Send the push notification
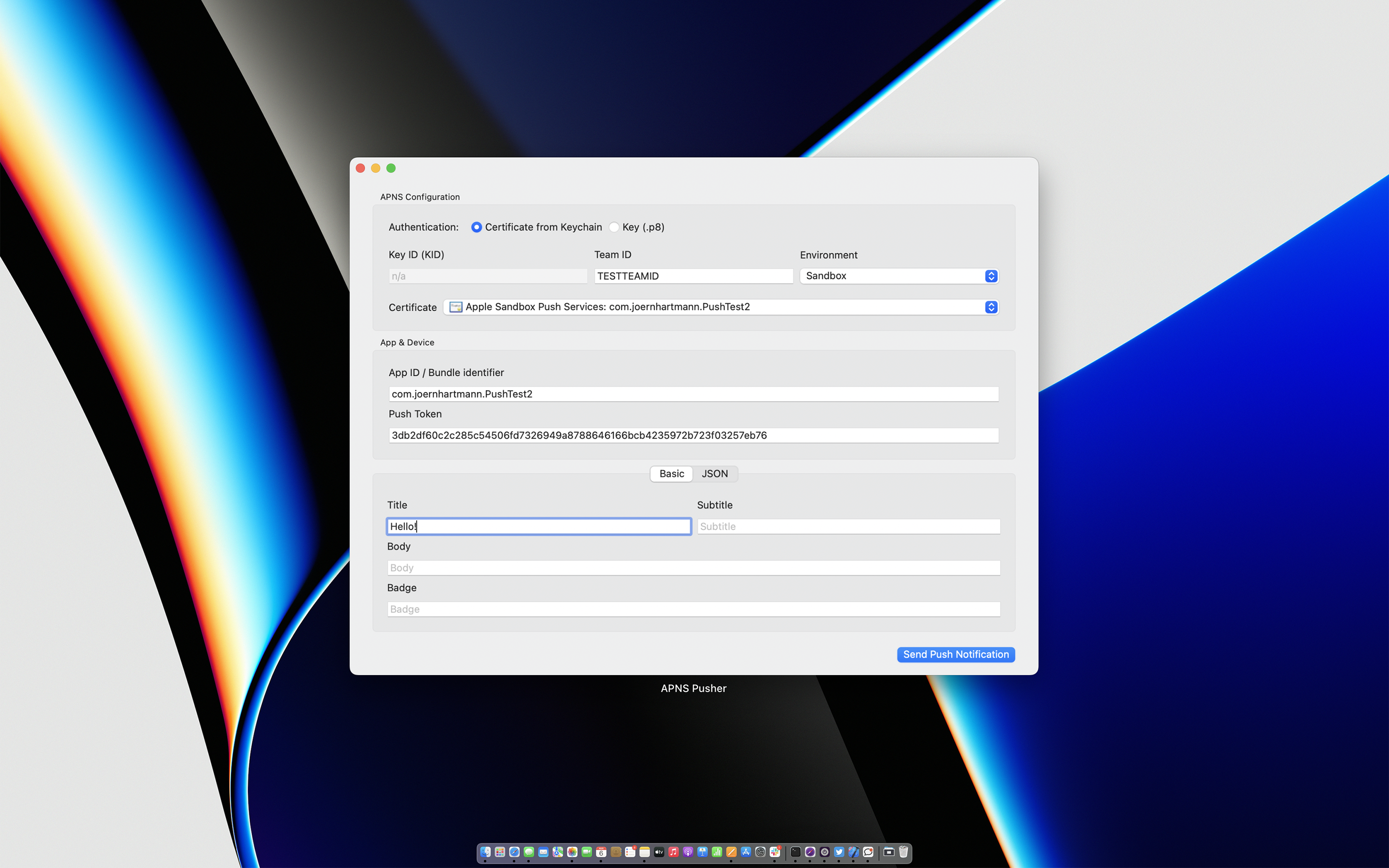Screen dimensions: 1389x868 click(x=955, y=654)
